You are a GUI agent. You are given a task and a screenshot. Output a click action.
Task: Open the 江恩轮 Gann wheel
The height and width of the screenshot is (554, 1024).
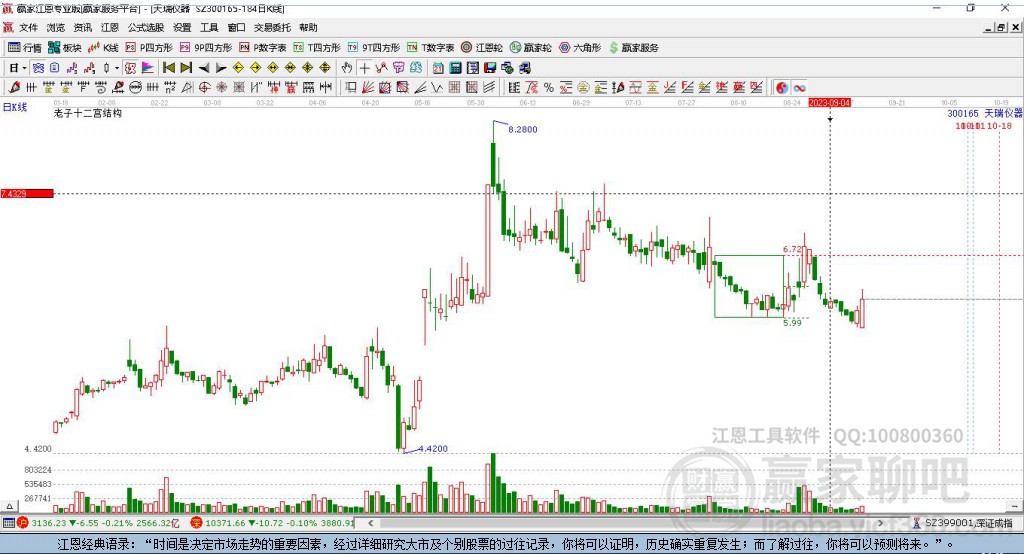pos(482,48)
